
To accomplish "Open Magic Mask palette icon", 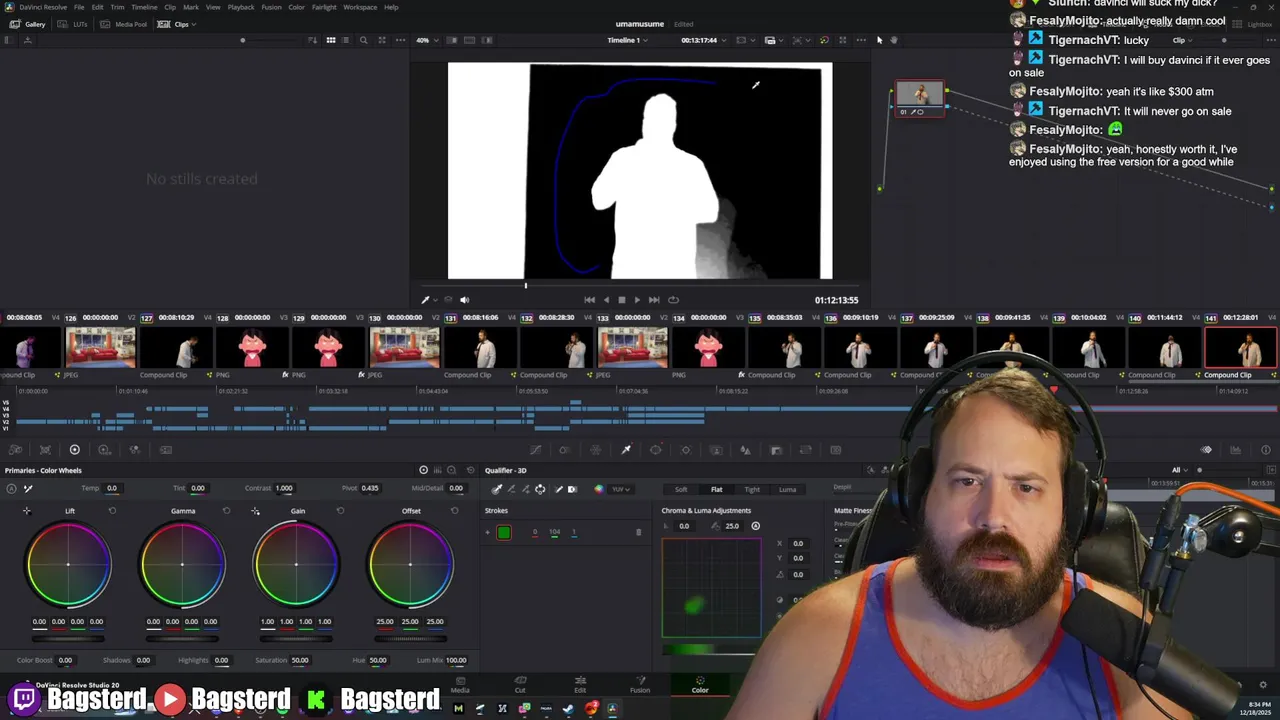I will pyautogui.click(x=716, y=450).
